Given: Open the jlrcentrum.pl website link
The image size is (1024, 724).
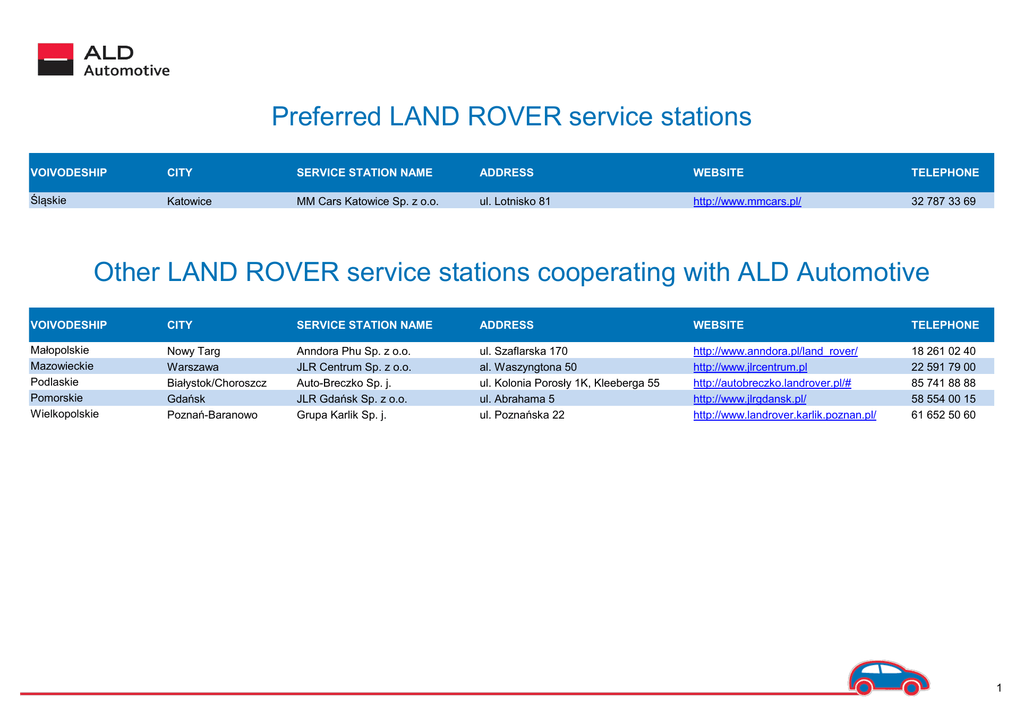Looking at the screenshot, I should [x=750, y=368].
